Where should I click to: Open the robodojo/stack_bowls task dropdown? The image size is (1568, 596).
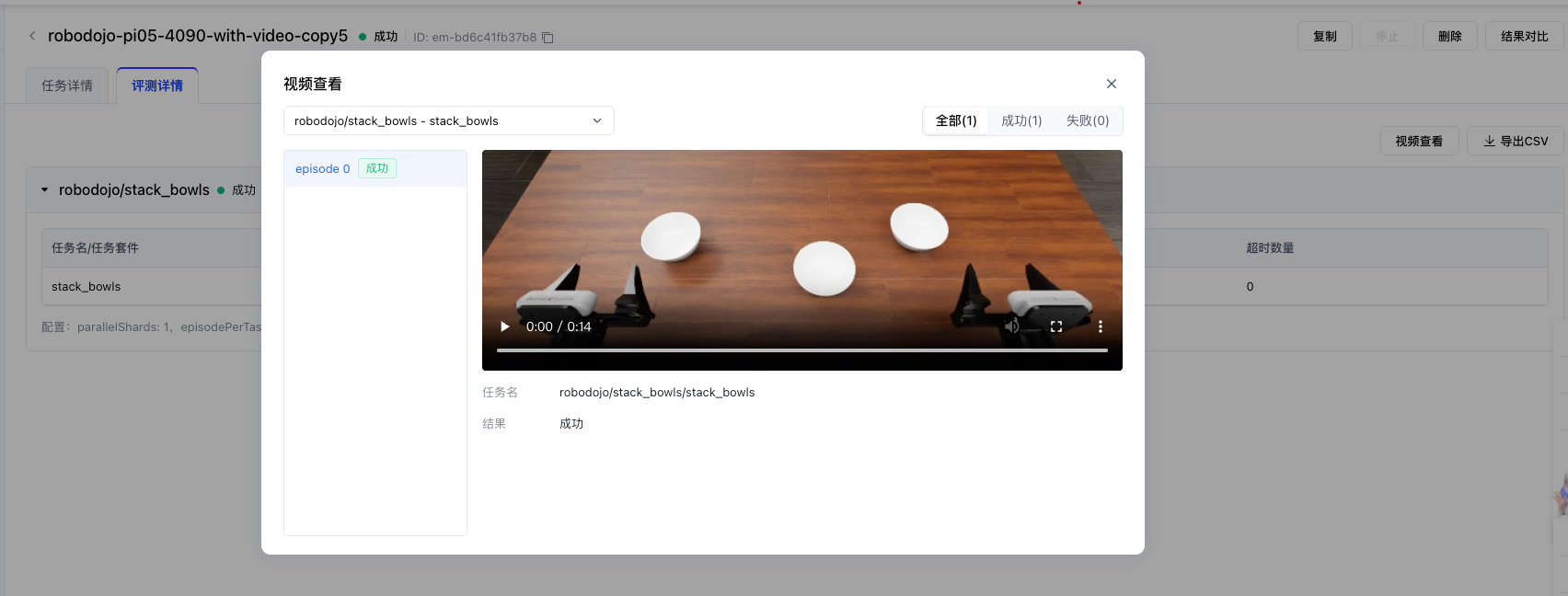(x=449, y=120)
